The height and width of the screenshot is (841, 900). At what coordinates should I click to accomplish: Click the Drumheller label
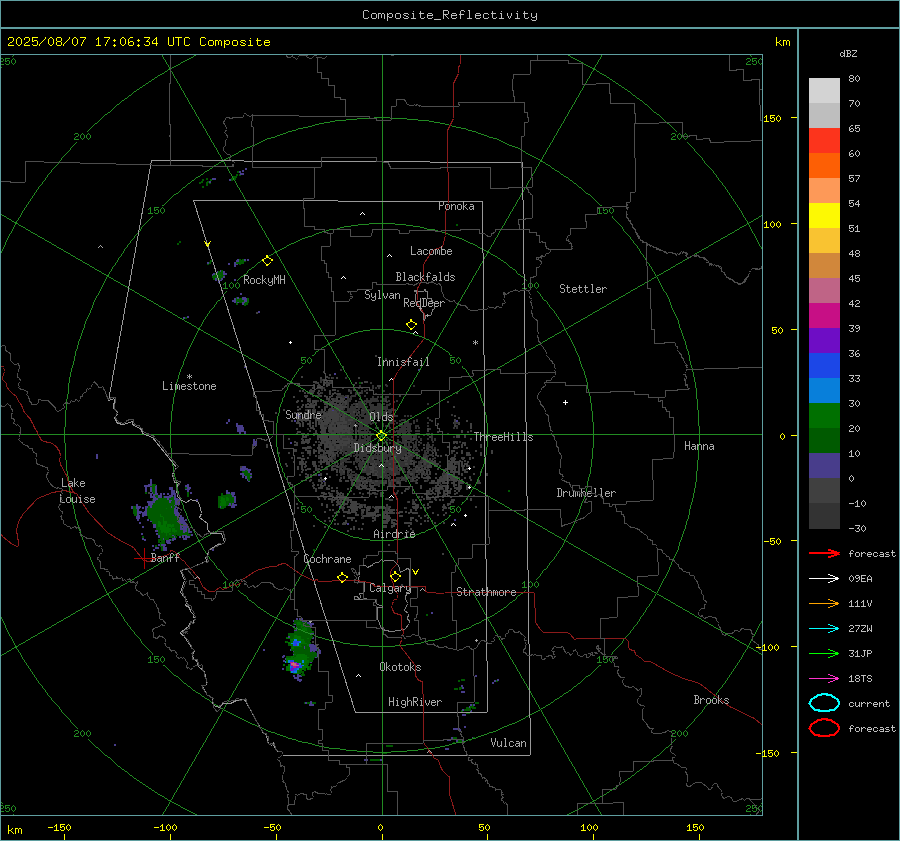(x=586, y=493)
